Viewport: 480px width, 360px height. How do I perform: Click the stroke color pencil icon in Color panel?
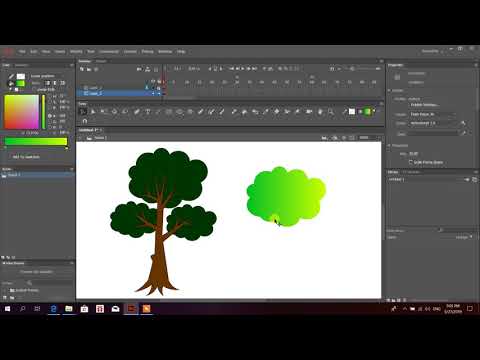click(12, 76)
